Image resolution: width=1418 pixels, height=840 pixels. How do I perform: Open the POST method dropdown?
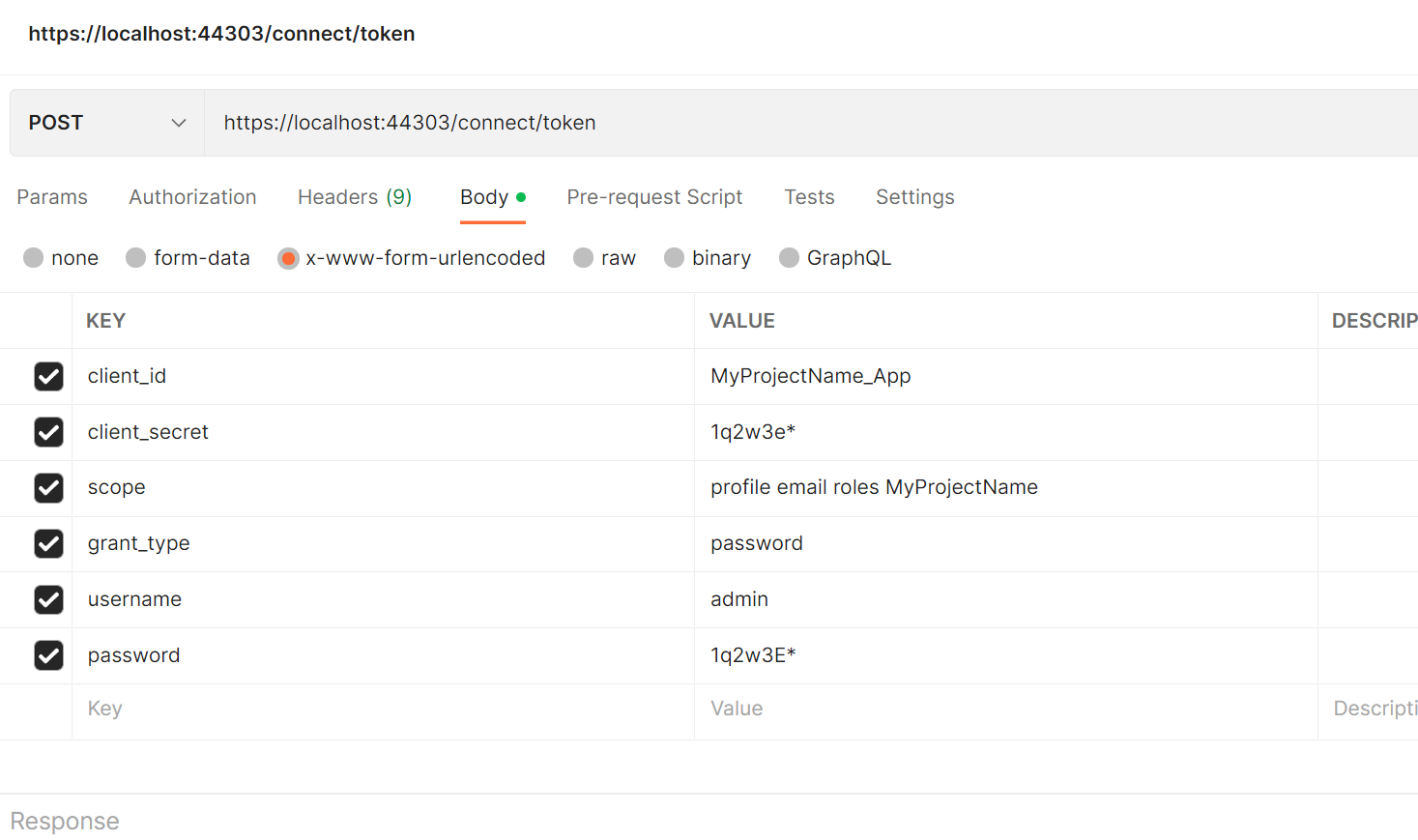click(x=106, y=123)
